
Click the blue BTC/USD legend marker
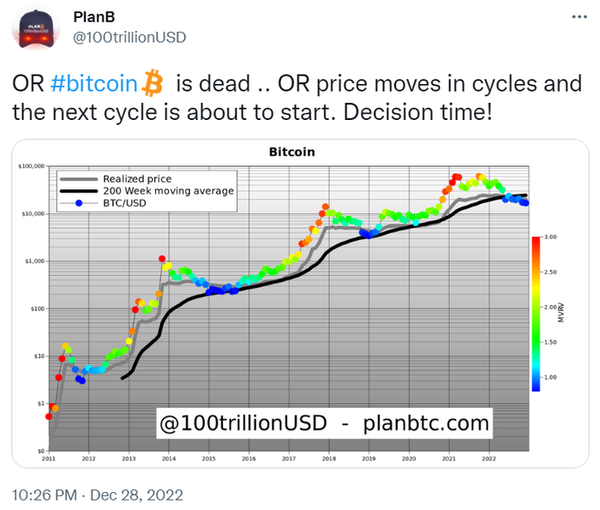pos(77,204)
